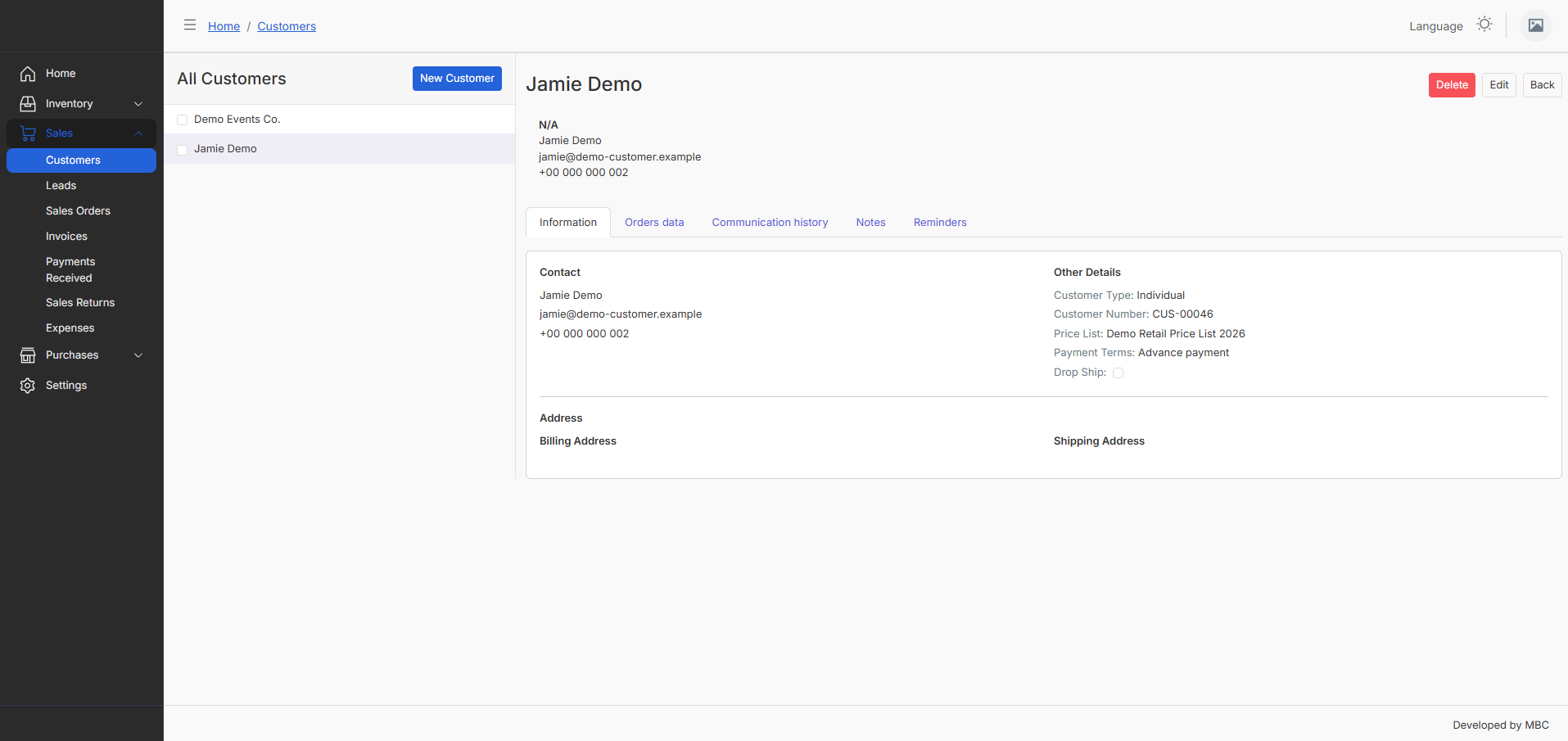
Task: Click the contact email jamie@demo-customer.example in Contact section
Action: [621, 314]
